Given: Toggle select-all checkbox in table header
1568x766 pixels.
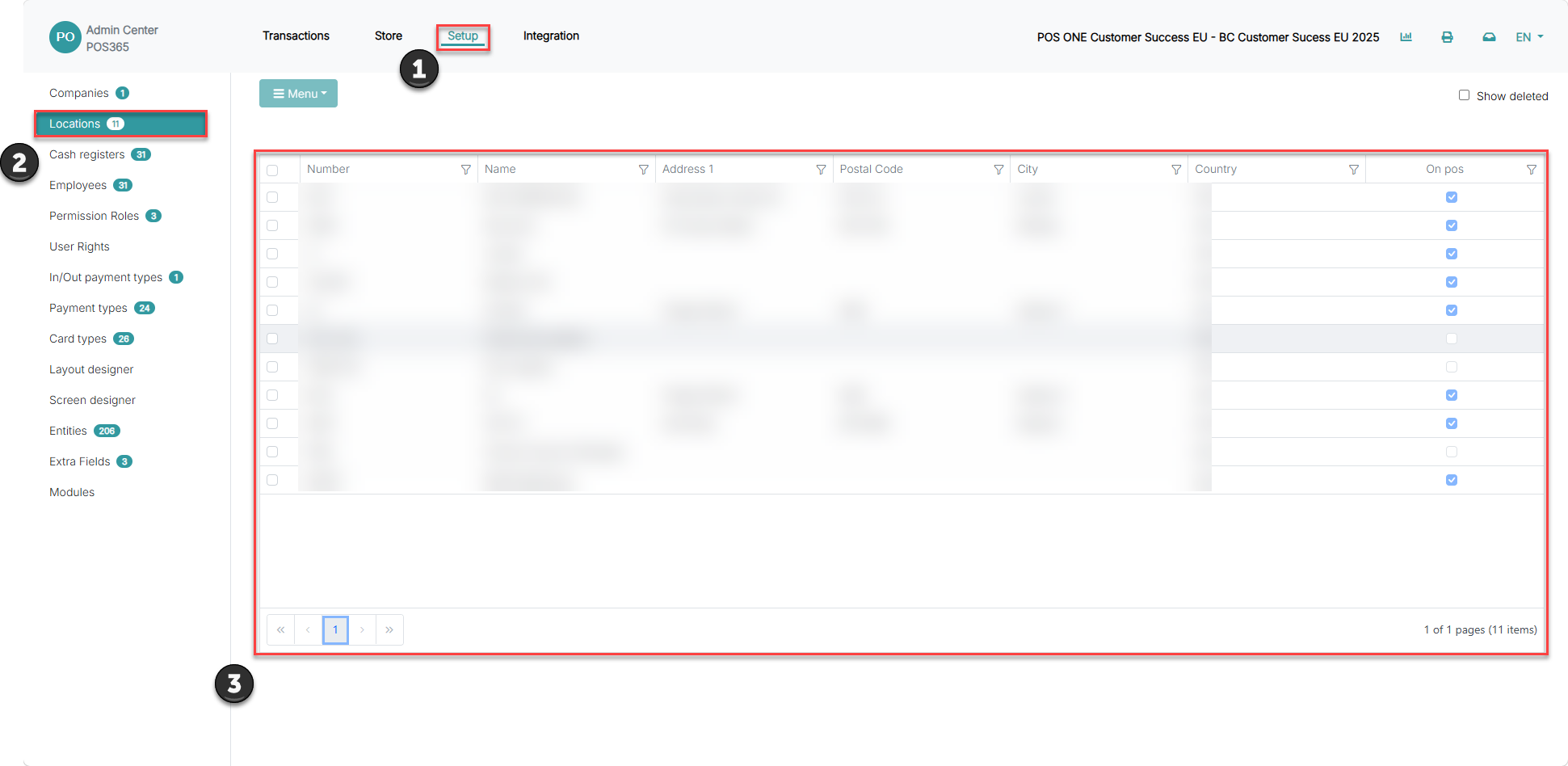Looking at the screenshot, I should (272, 170).
